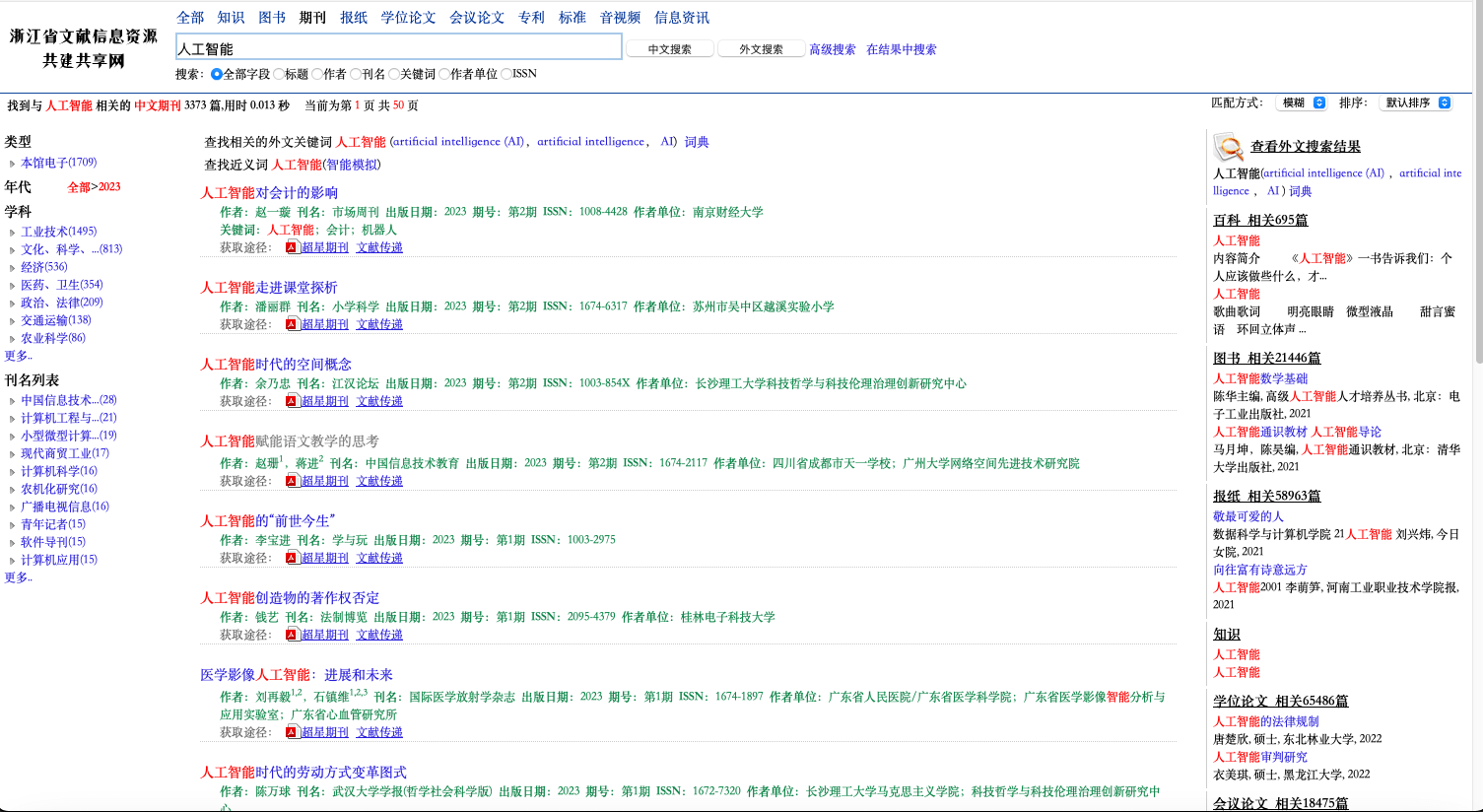Click the 在结果中搜索 link
This screenshot has height=812, width=1483.
(902, 49)
